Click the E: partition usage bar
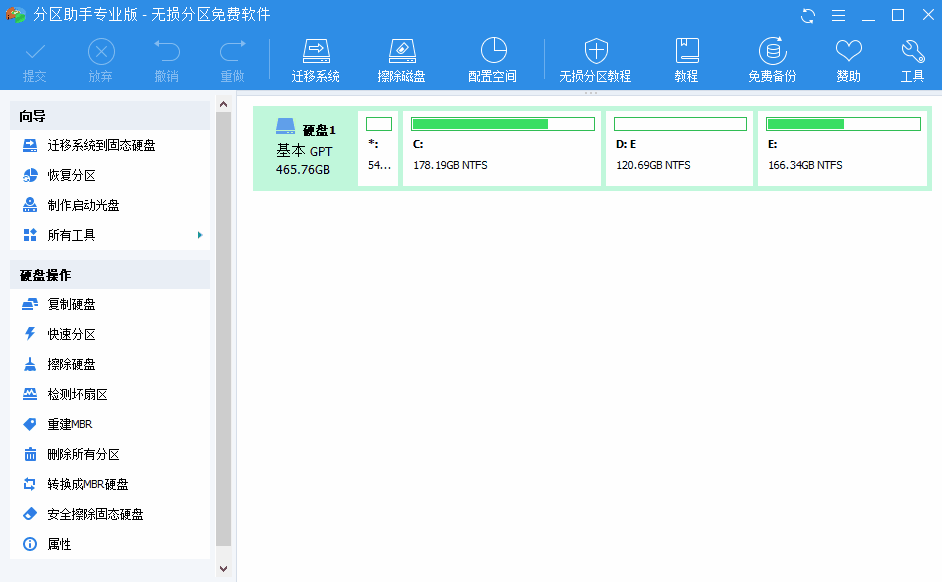The image size is (942, 582). point(843,124)
